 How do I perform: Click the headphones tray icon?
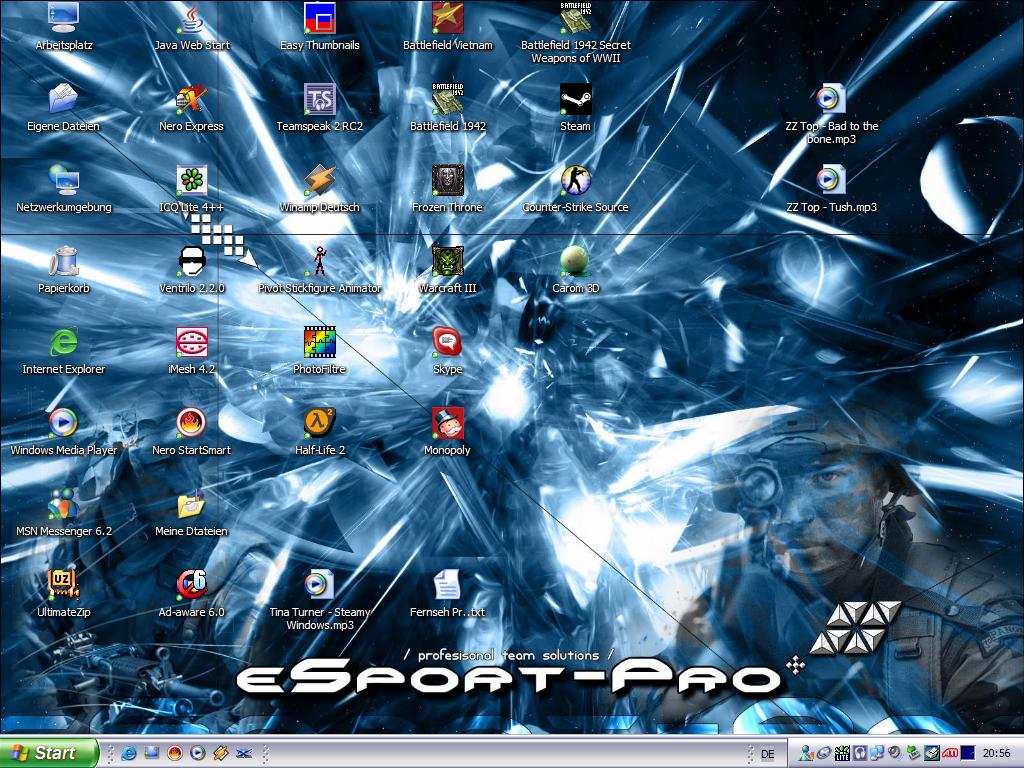(x=859, y=754)
